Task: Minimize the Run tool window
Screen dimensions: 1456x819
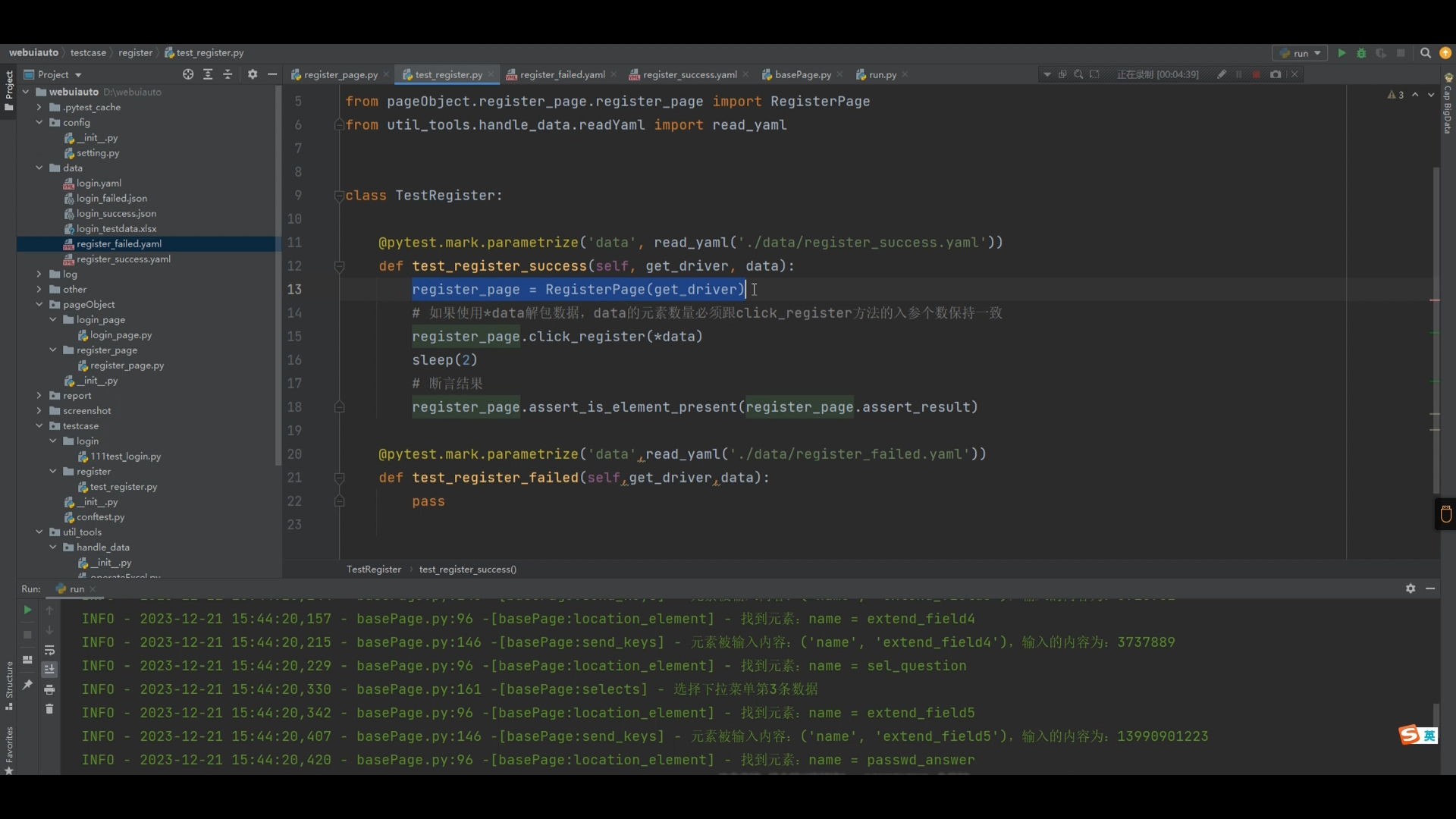Action: (x=1430, y=588)
